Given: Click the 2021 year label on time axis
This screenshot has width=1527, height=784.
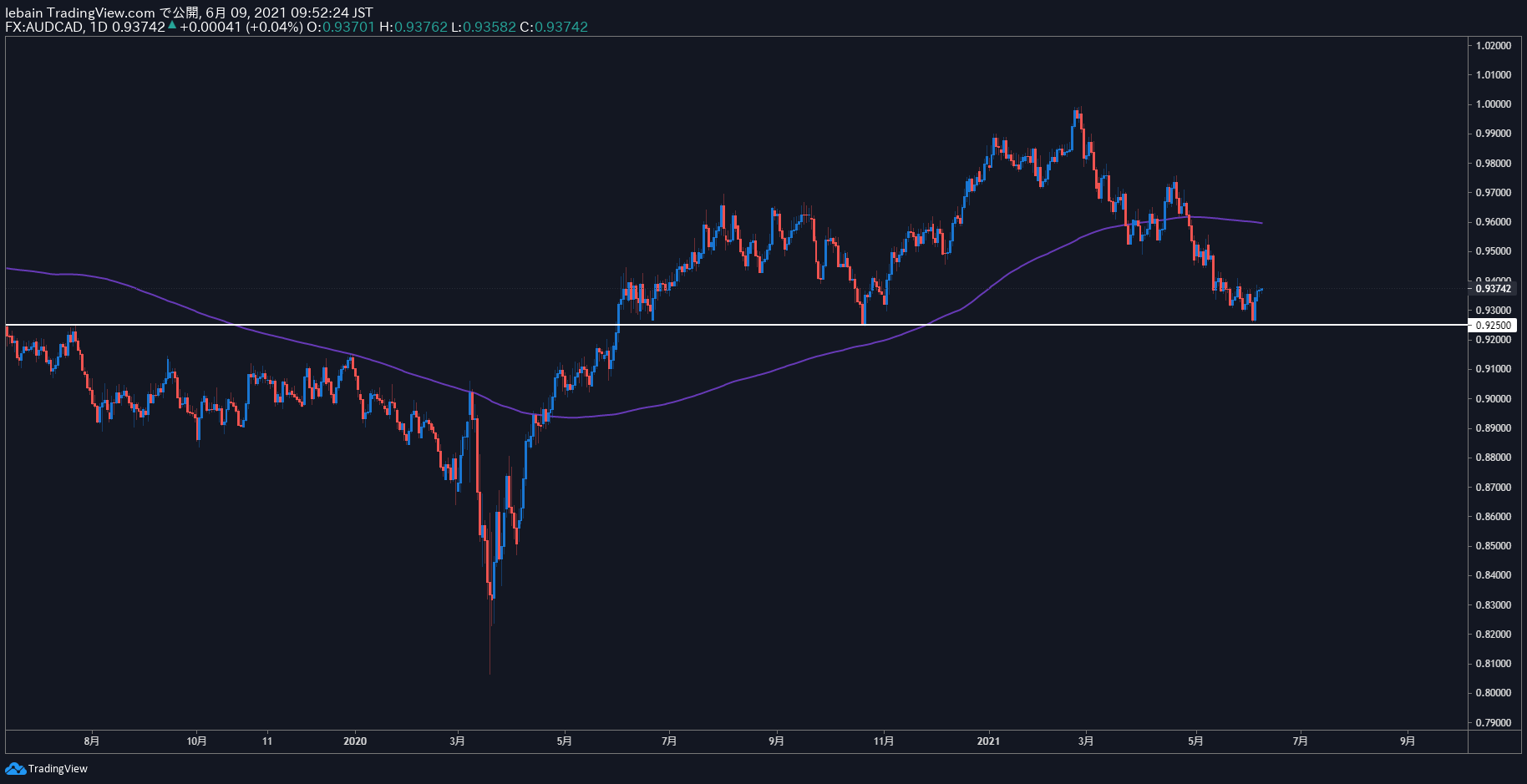Looking at the screenshot, I should [988, 741].
